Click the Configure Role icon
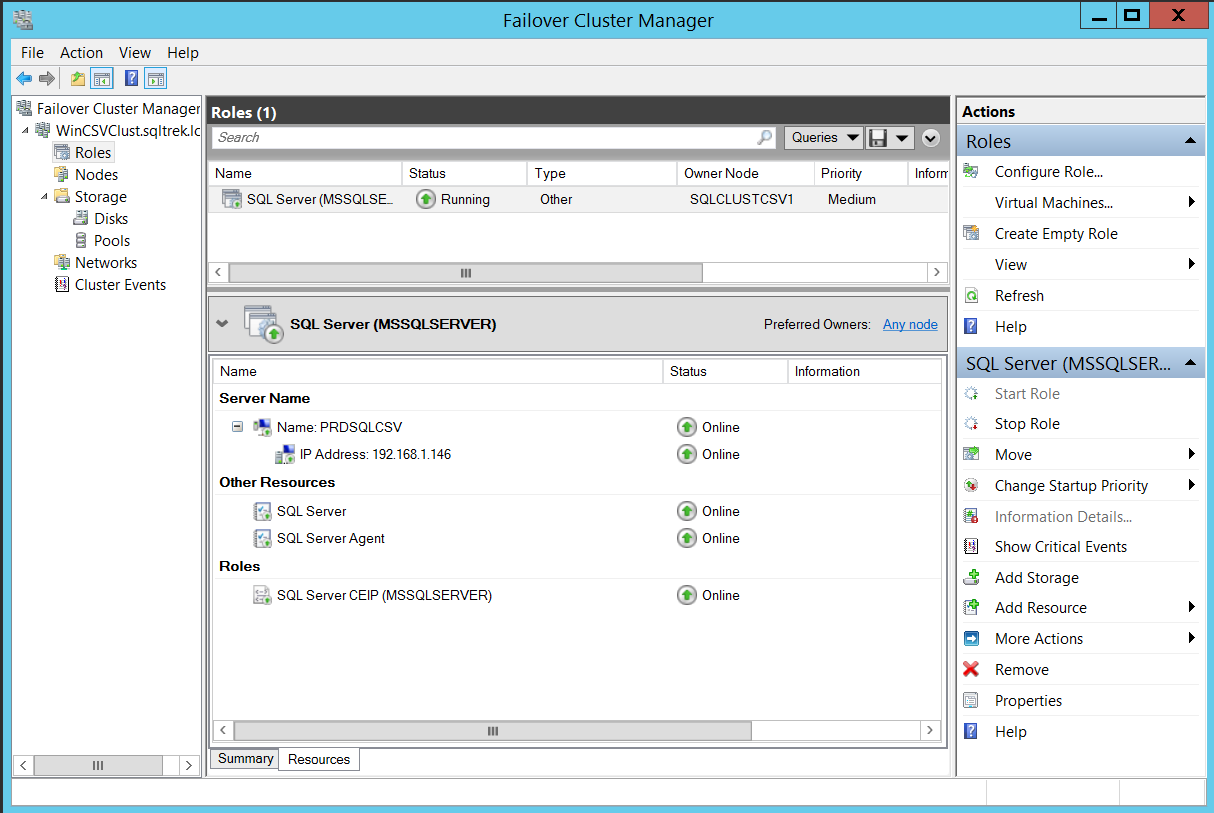This screenshot has height=813, width=1214. coord(971,172)
